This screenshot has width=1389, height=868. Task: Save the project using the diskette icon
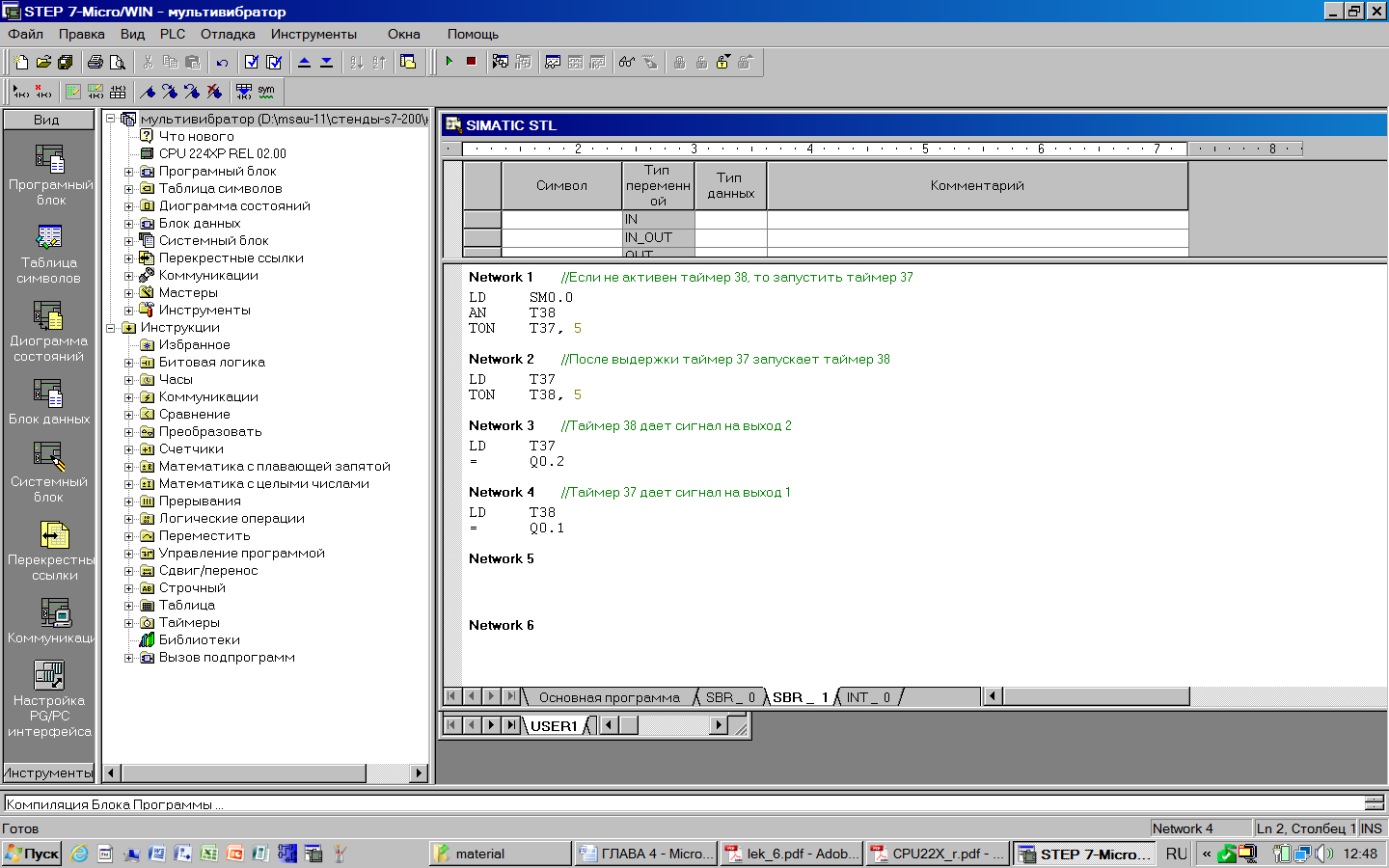(x=66, y=62)
